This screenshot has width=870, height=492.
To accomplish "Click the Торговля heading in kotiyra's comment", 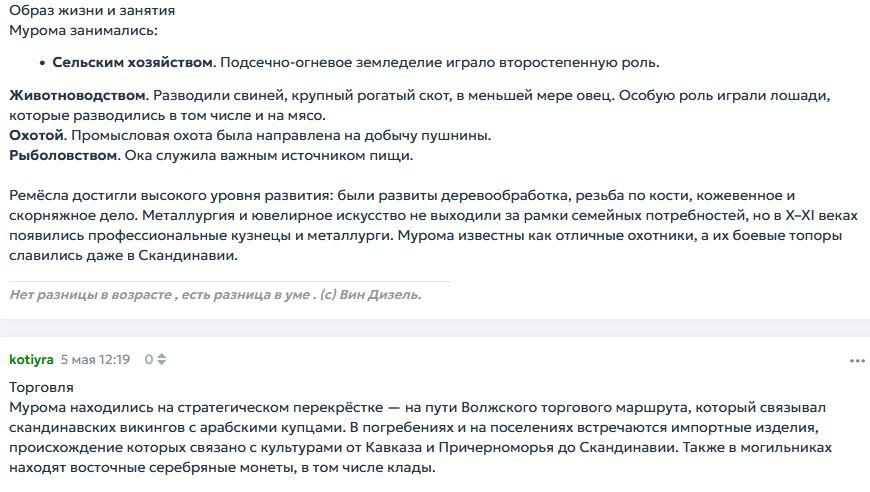I will [x=41, y=387].
